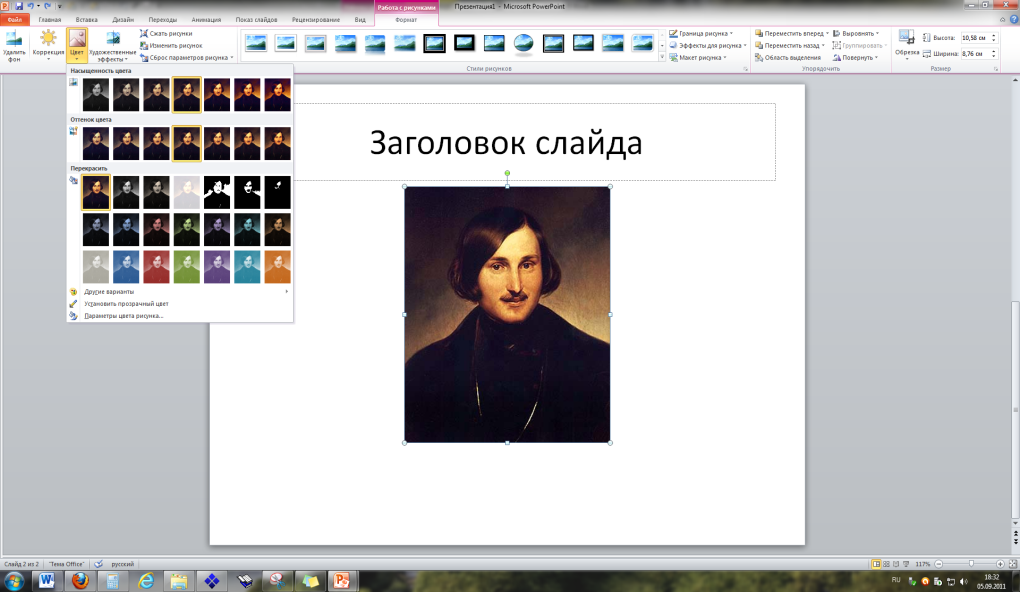Open the Обрезка crop tool
This screenshot has height=592, width=1020.
[x=907, y=44]
